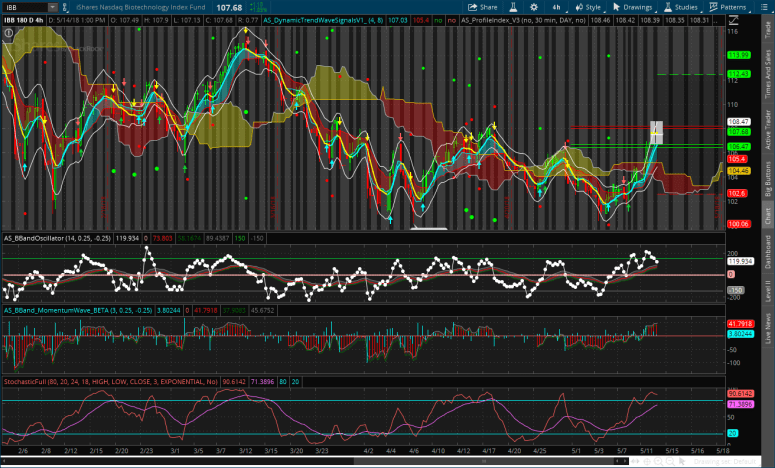Click the 3.80244 cyan value bubble
Viewport: 775px width, 468px height.
tap(740, 334)
